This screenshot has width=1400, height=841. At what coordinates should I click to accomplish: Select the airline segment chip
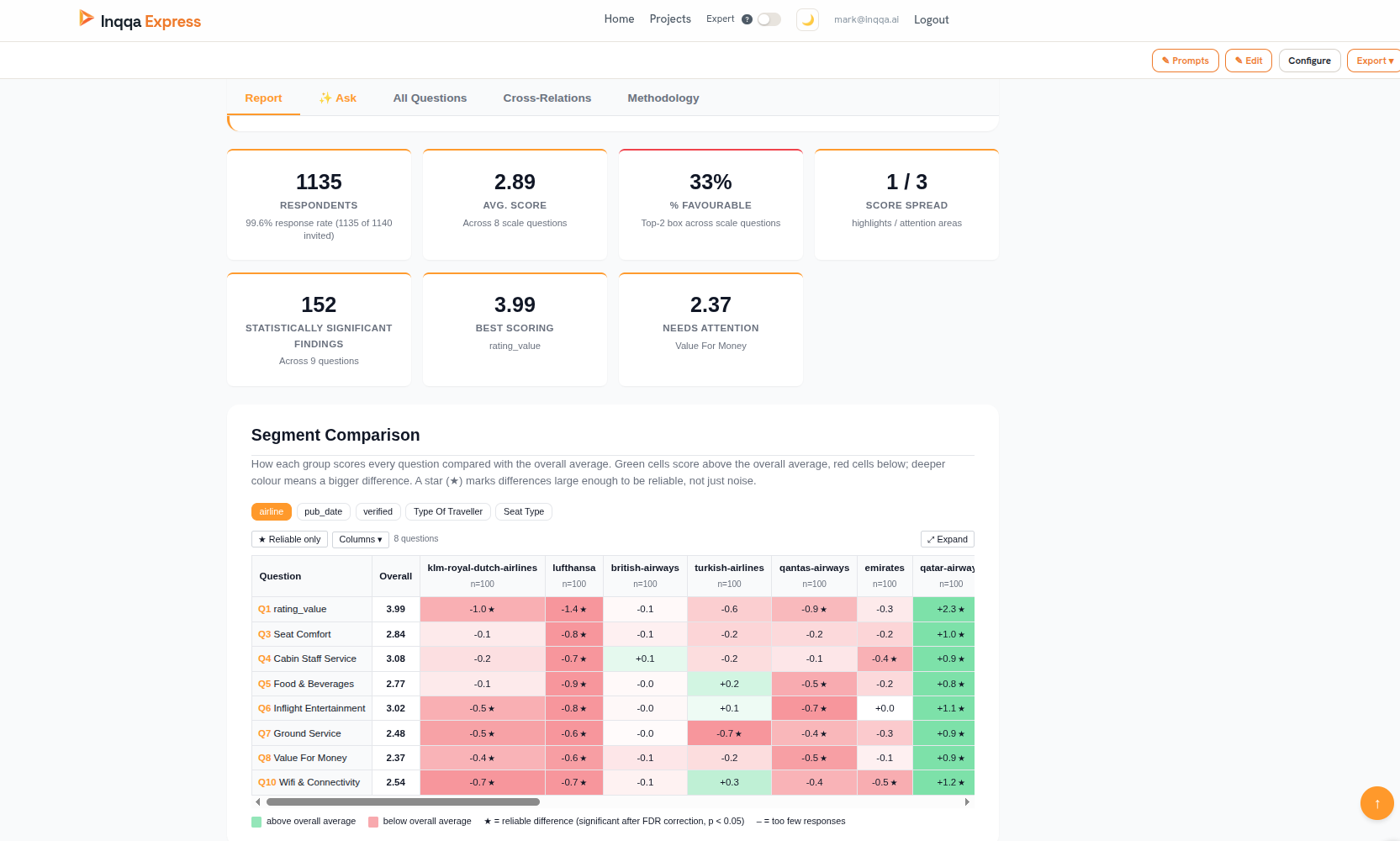point(271,511)
